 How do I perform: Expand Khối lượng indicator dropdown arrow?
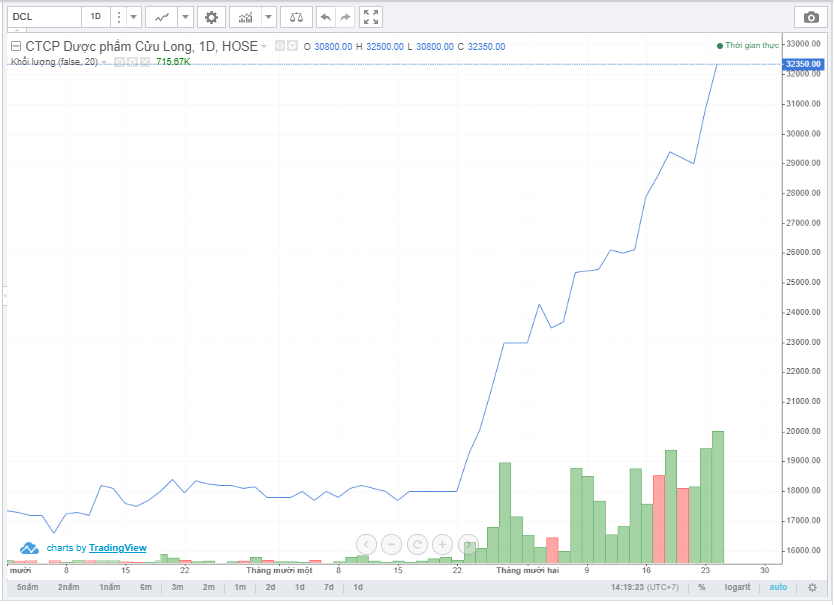(104, 62)
